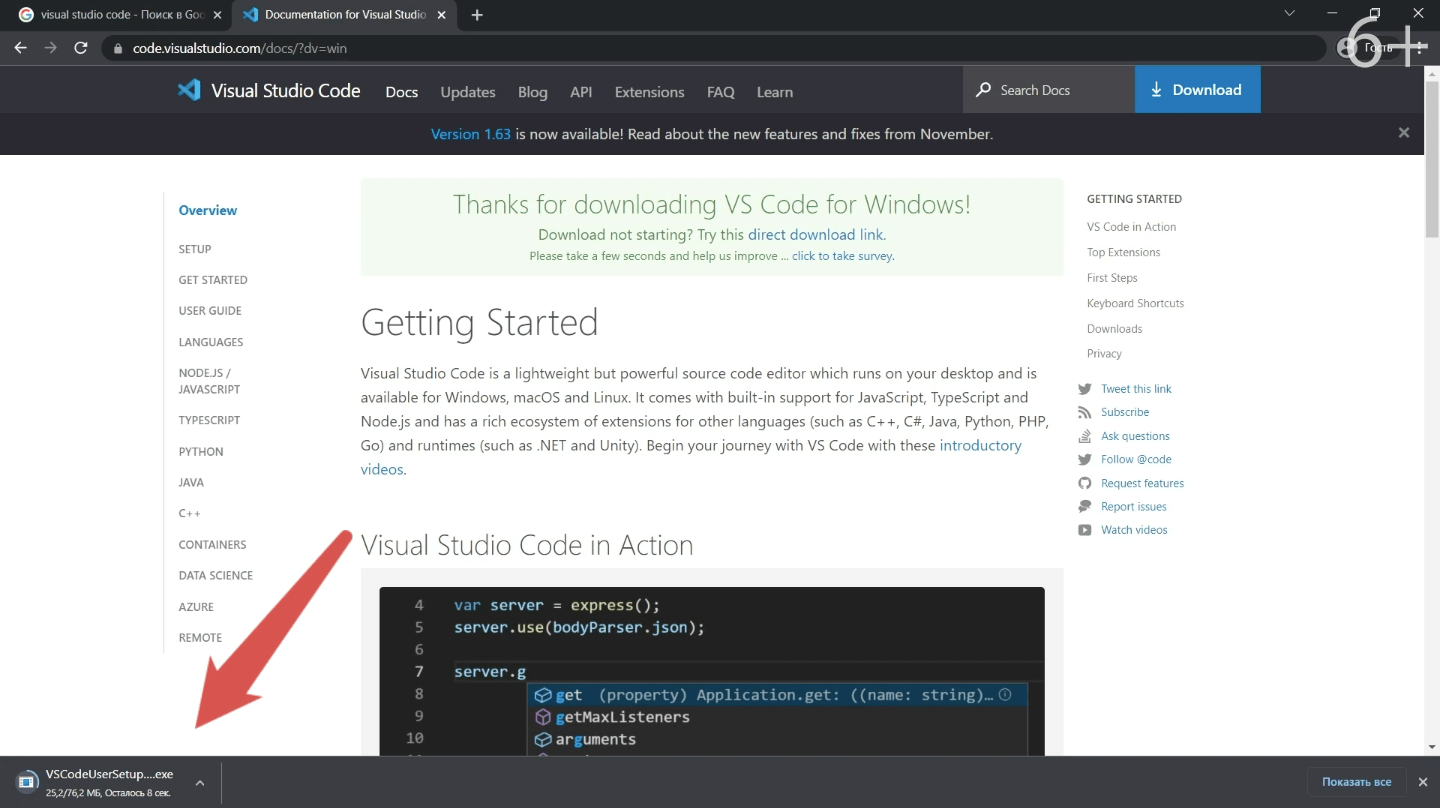Close the Documentation for Visual Studio tab
The height and width of the screenshot is (808, 1440).
(x=441, y=15)
